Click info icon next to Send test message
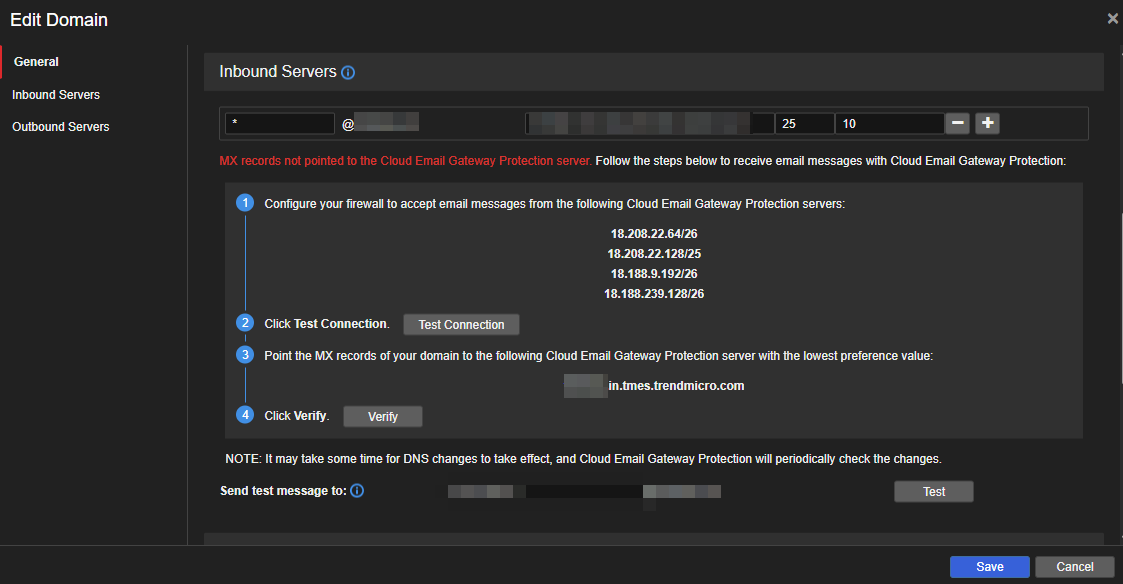Image resolution: width=1123 pixels, height=584 pixels. coord(357,491)
